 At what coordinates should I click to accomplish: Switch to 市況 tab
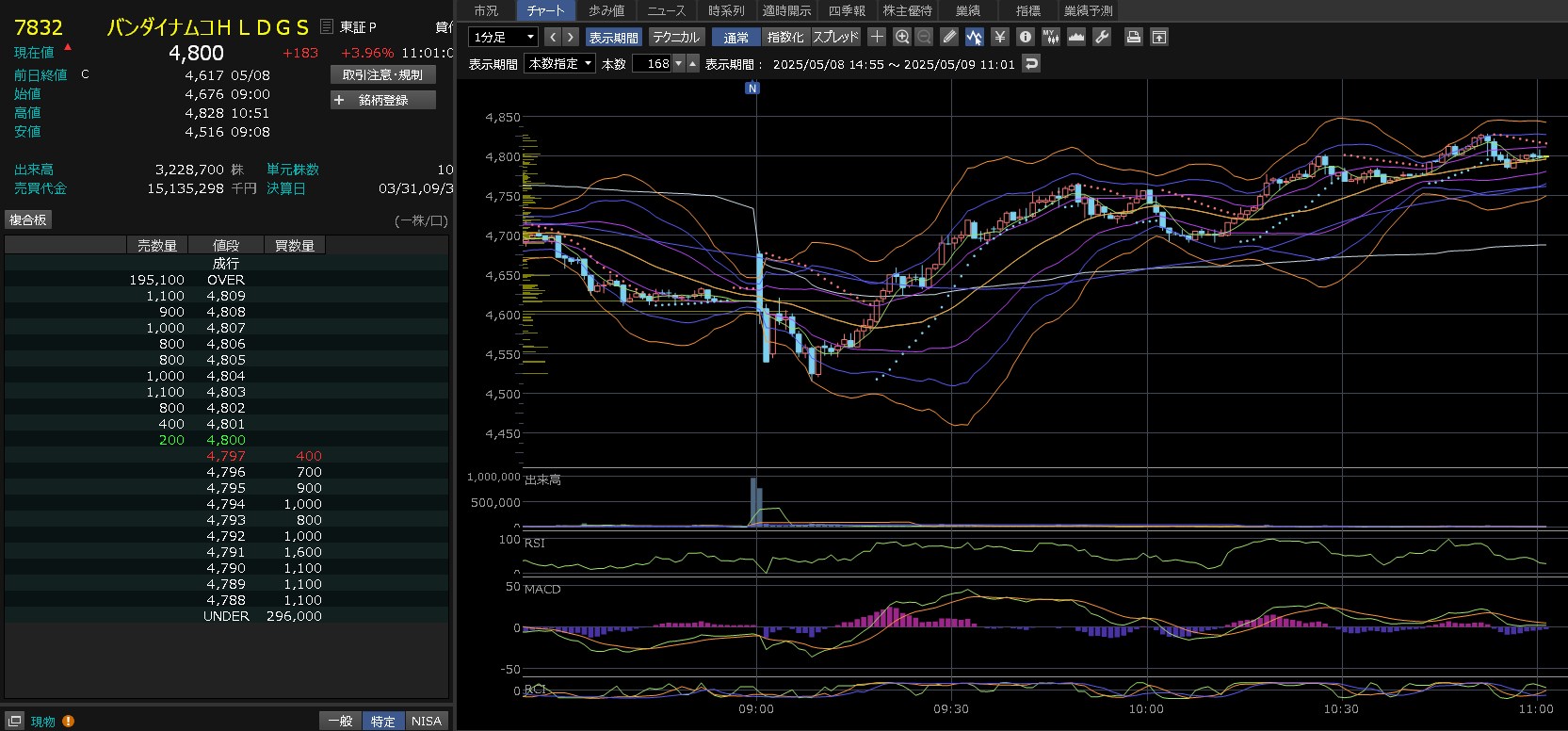tap(486, 10)
